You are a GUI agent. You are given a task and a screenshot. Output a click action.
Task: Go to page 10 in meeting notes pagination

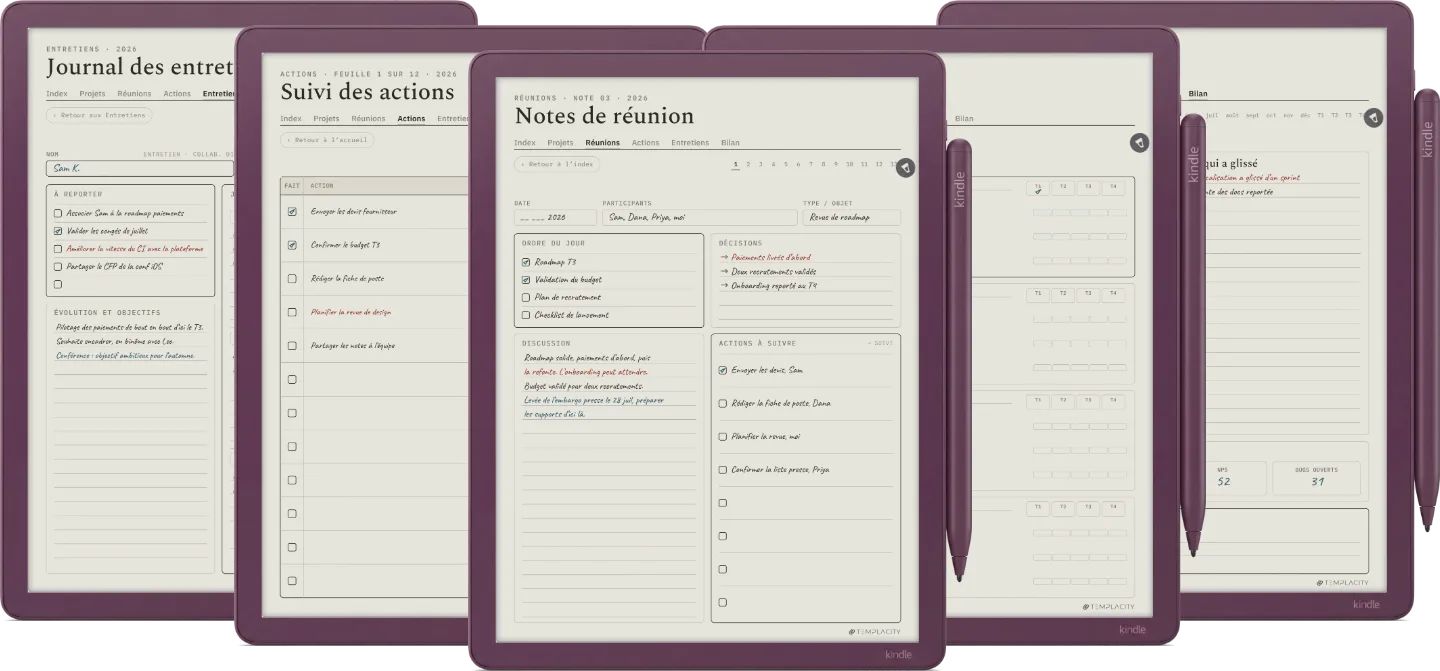[x=850, y=164]
